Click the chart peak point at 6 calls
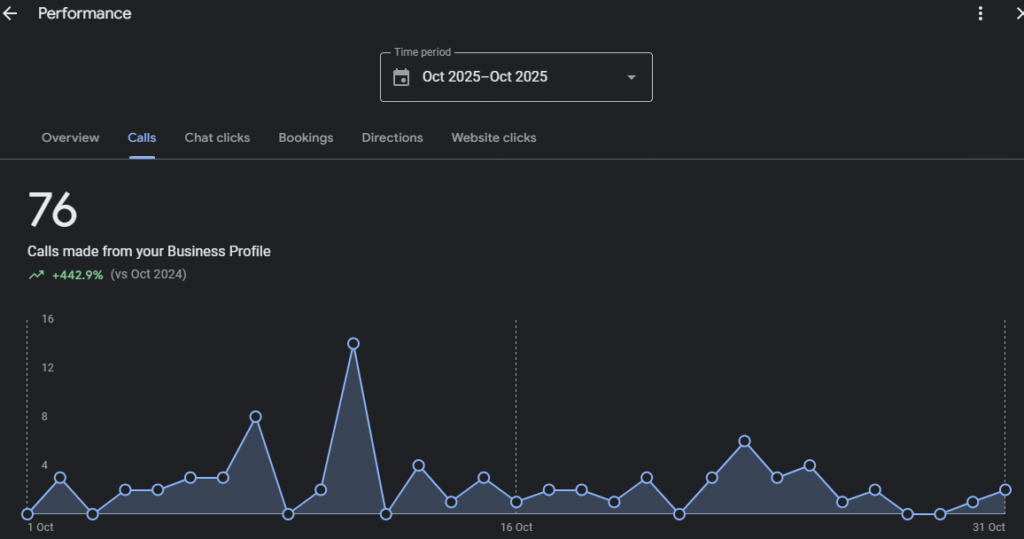1024x539 pixels. pos(744,441)
